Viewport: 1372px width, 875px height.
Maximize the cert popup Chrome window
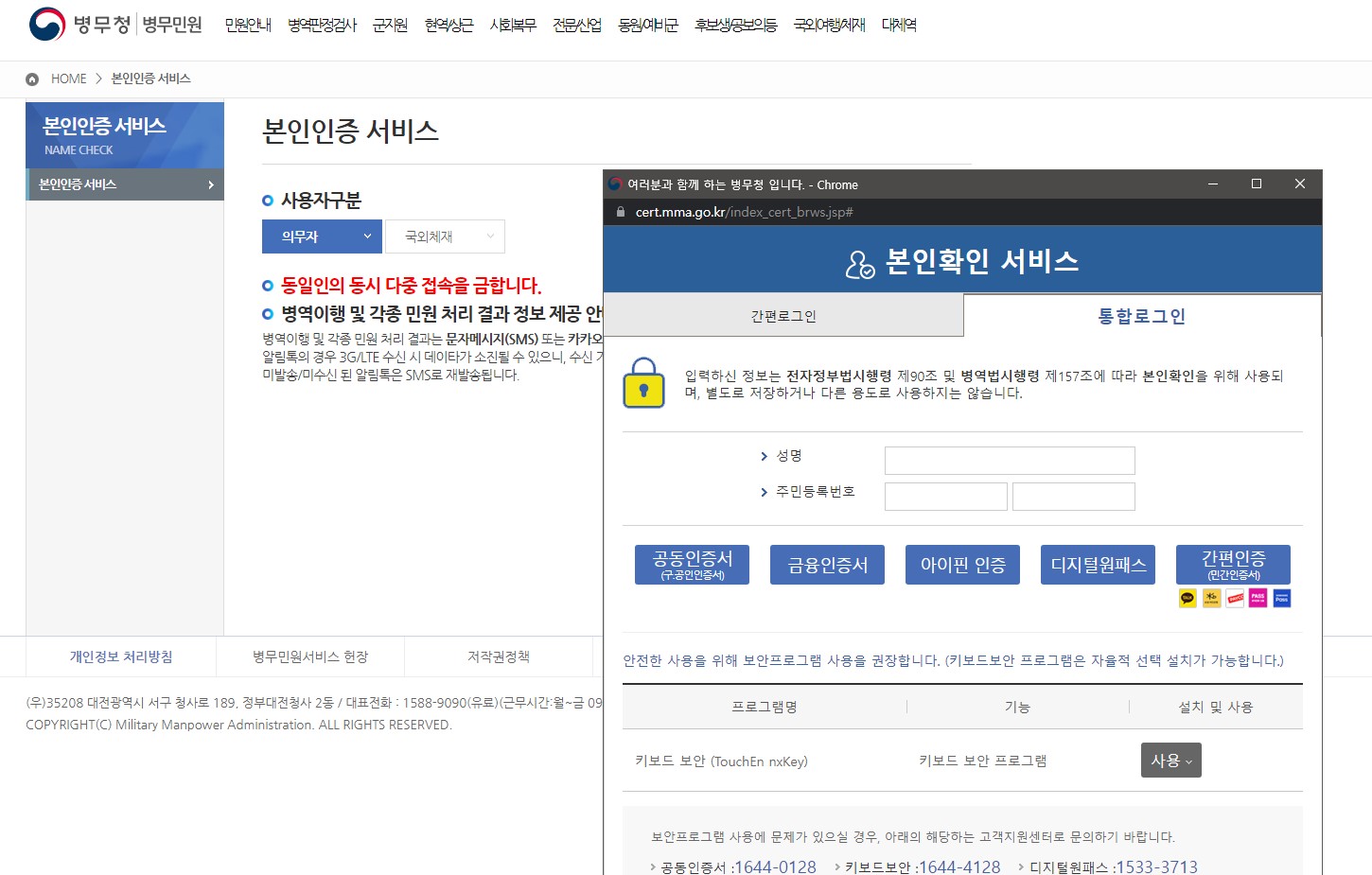click(x=1257, y=184)
